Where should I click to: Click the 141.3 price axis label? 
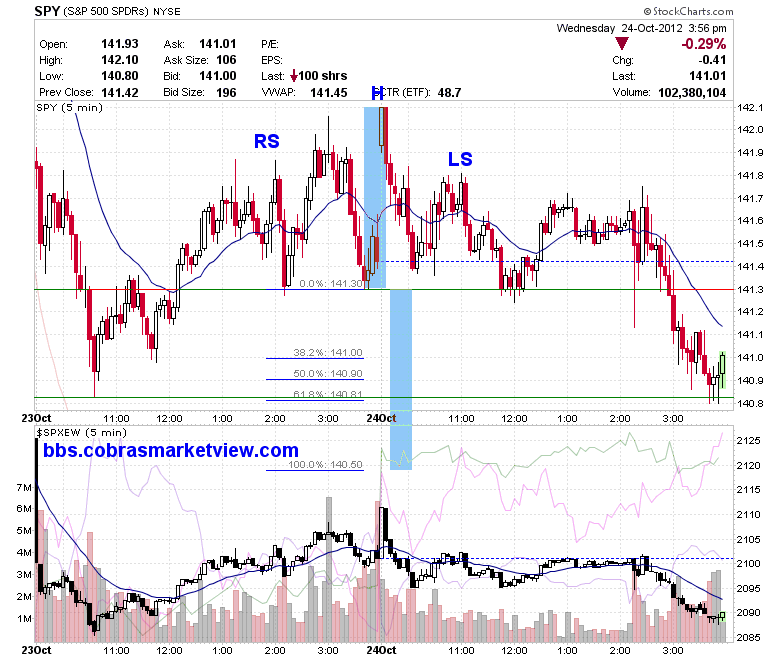[750, 289]
